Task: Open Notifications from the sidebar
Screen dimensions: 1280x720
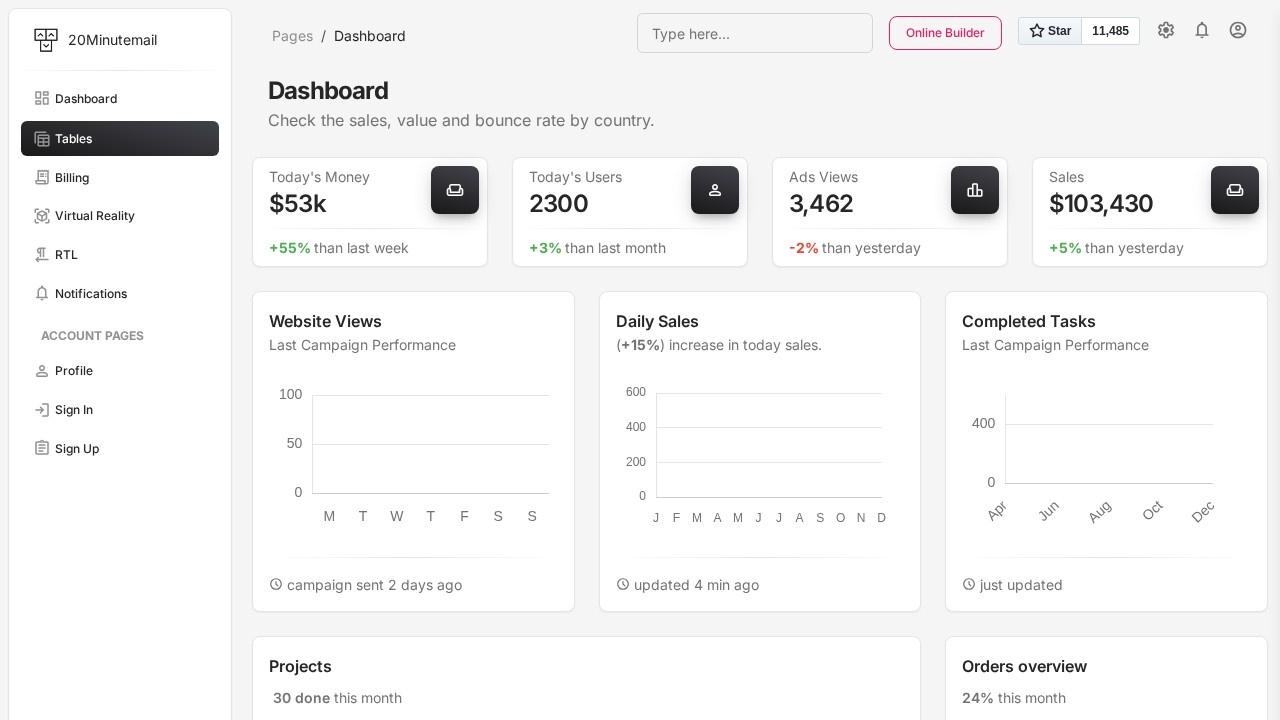Action: point(91,294)
